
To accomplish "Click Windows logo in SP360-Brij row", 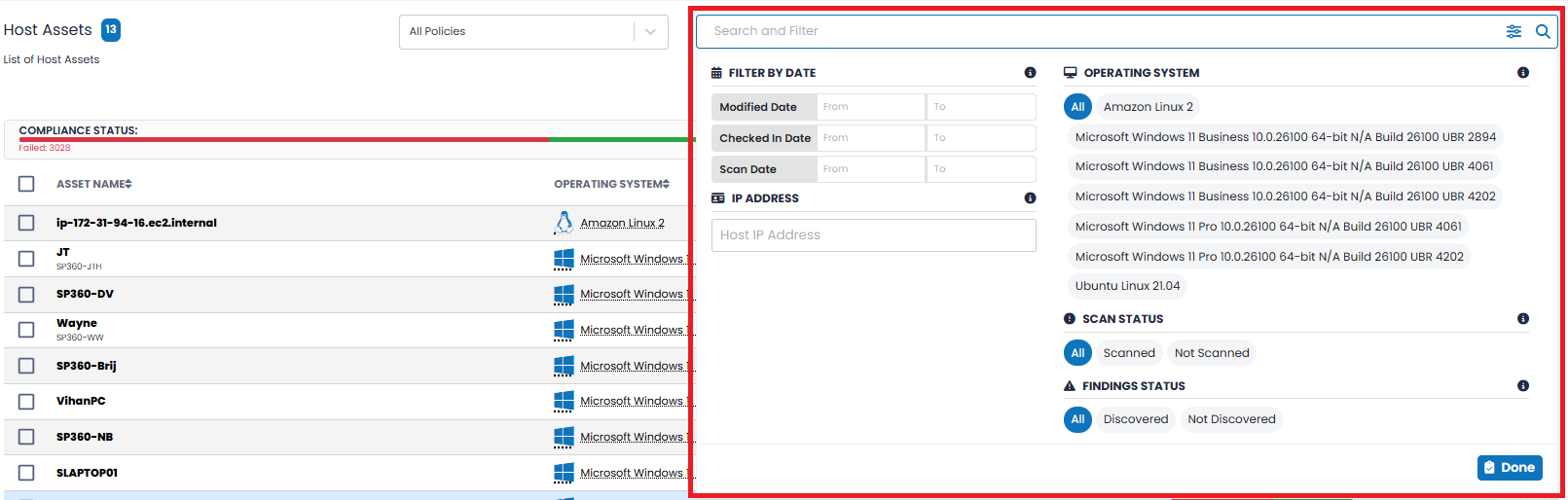I will [564, 366].
